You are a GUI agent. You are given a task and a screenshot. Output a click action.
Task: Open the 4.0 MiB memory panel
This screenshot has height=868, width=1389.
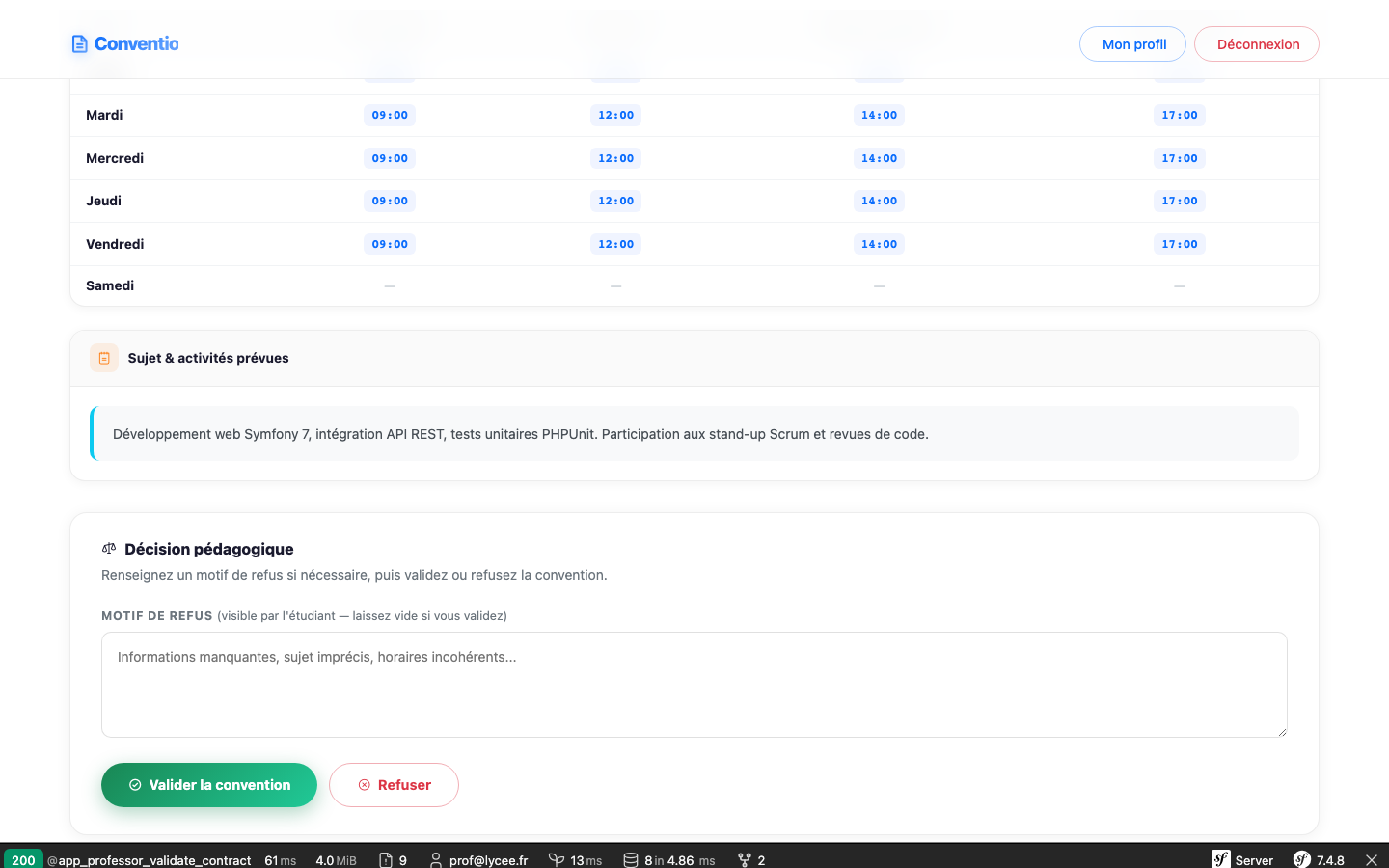coord(336,860)
